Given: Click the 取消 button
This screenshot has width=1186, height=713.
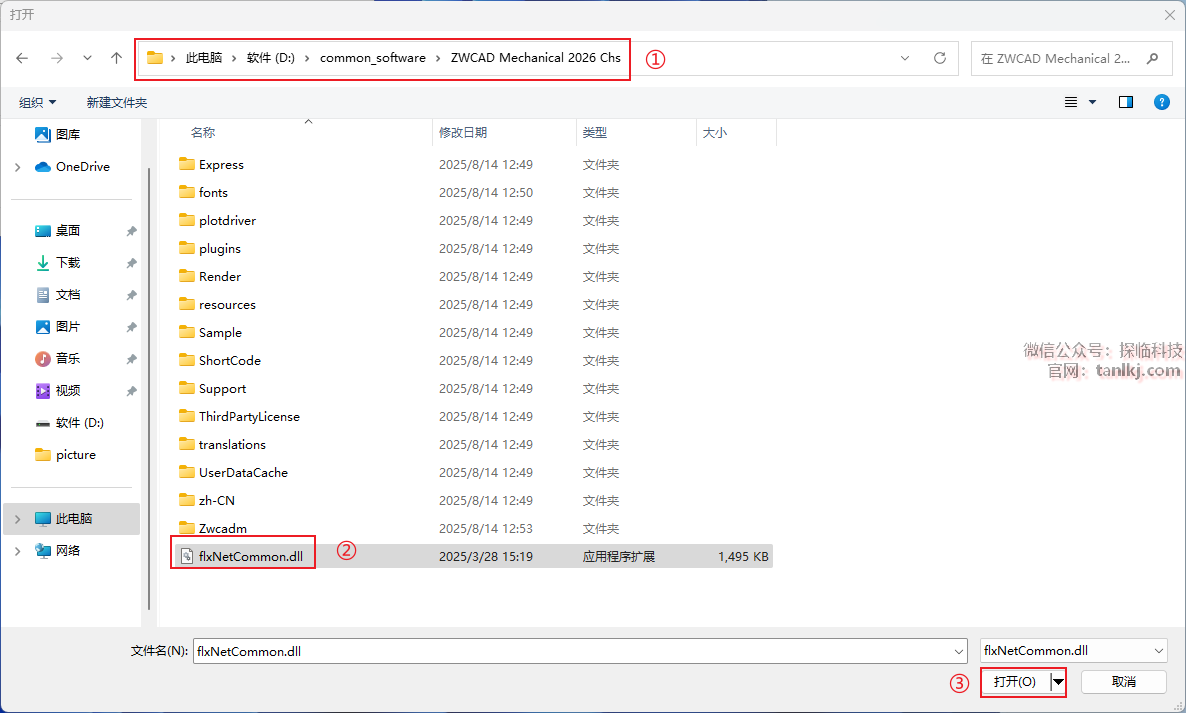Looking at the screenshot, I should (x=1124, y=682).
